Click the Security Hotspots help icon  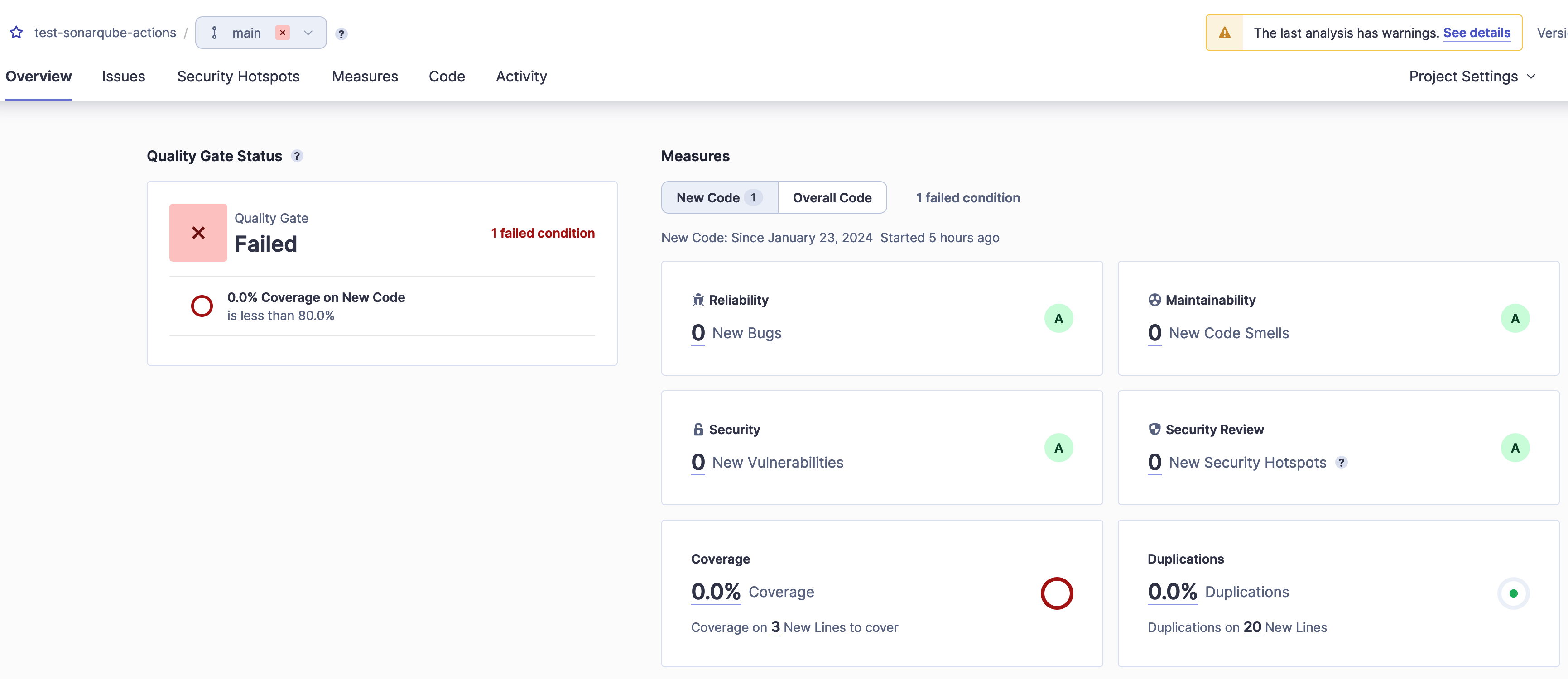pos(1341,463)
